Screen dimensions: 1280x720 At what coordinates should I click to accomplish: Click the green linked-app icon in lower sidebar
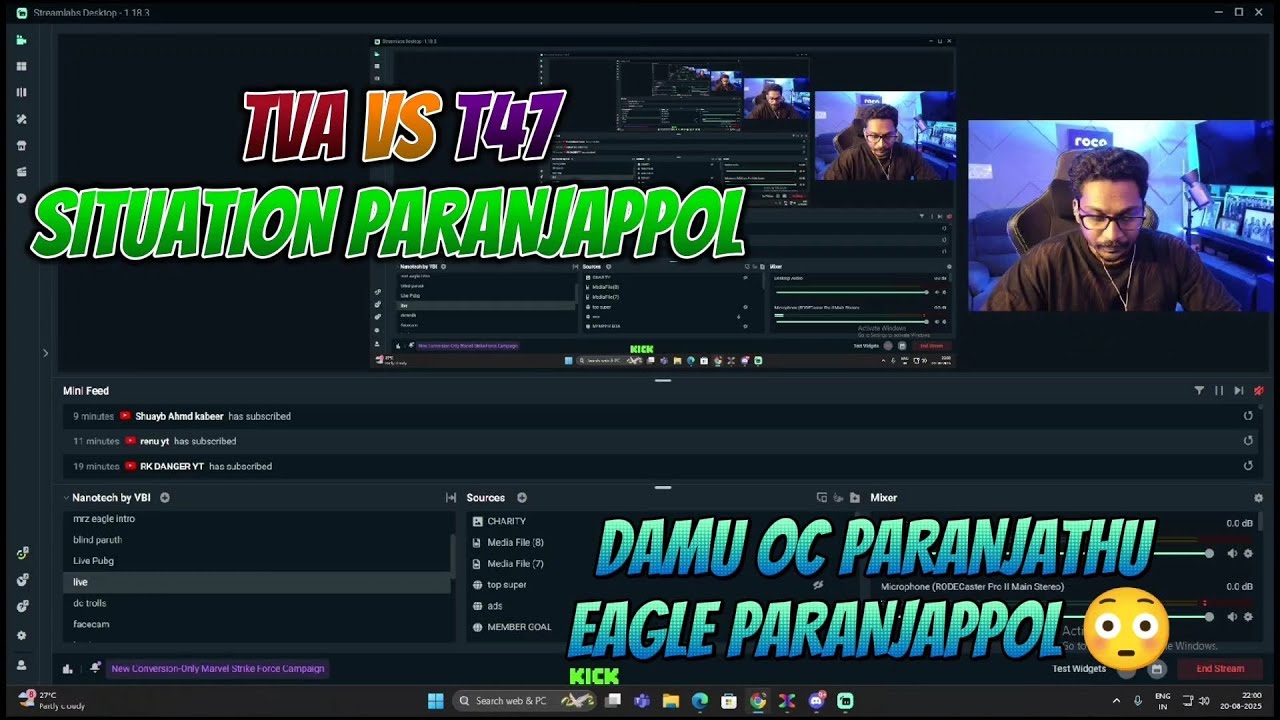click(x=21, y=553)
